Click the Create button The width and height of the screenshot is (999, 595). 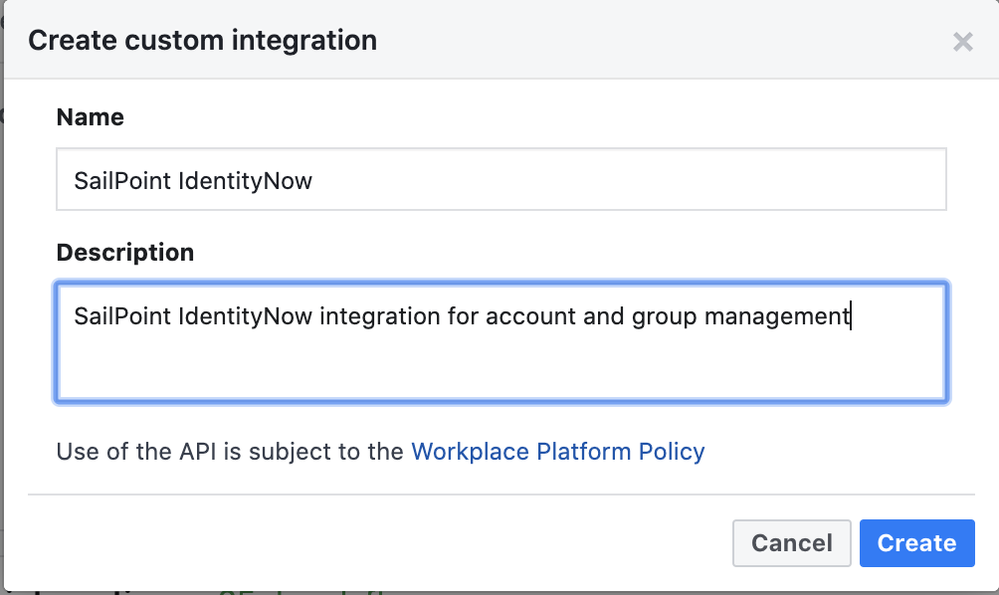click(916, 543)
